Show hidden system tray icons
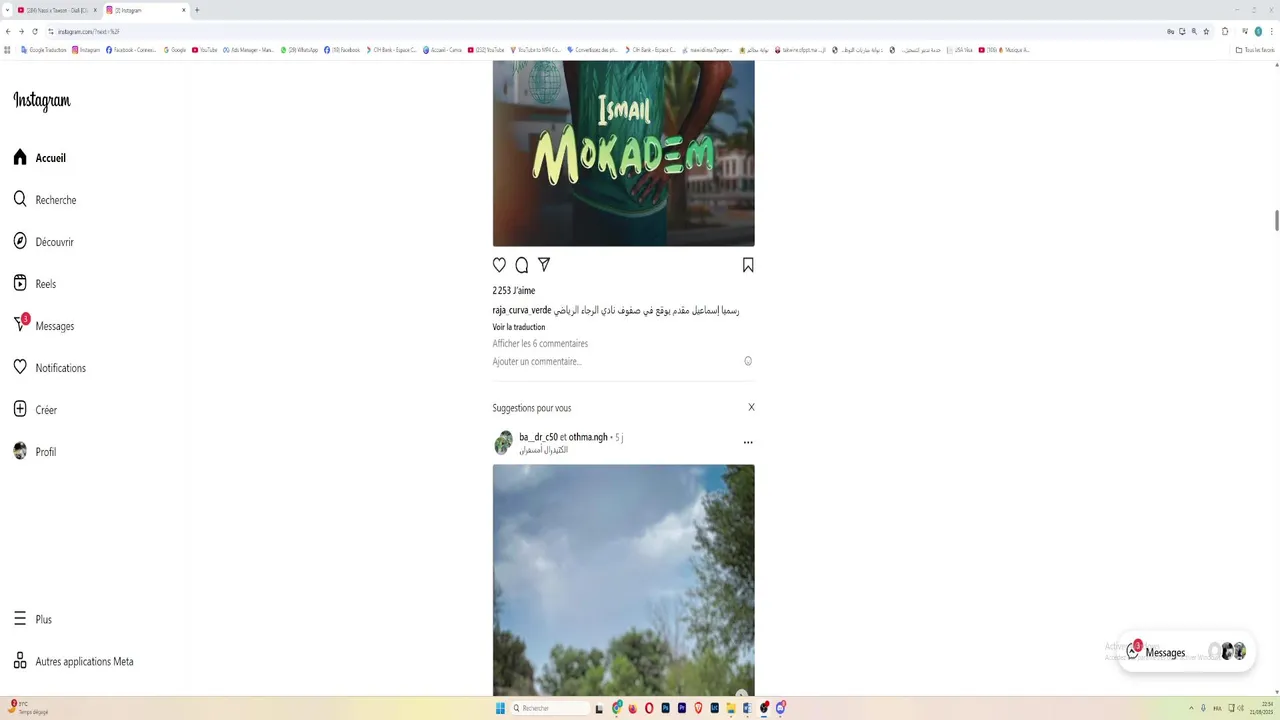The image size is (1280, 720). (x=1190, y=708)
